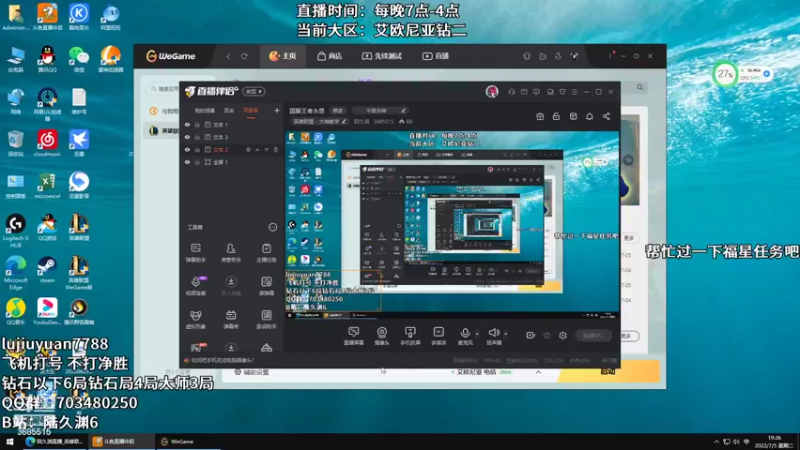Open settings gear for 文本 2 source
Viewport: 800px width, 450px height.
click(248, 149)
